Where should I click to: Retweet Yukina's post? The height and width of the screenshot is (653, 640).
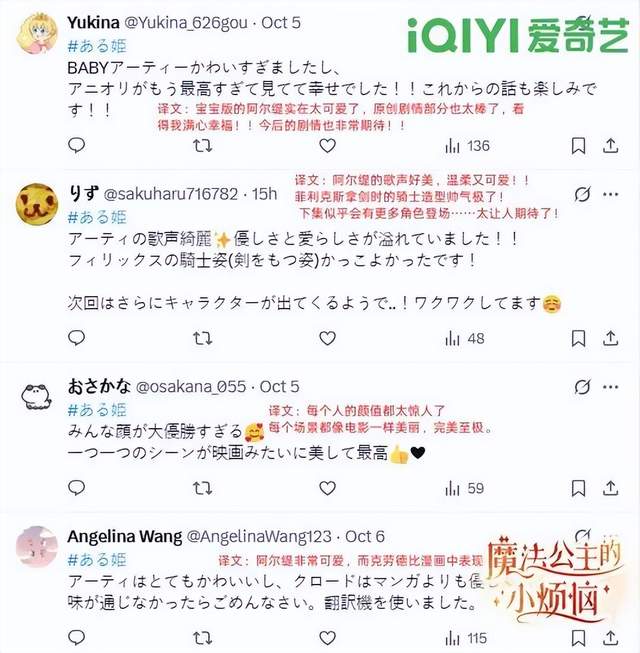coord(202,146)
